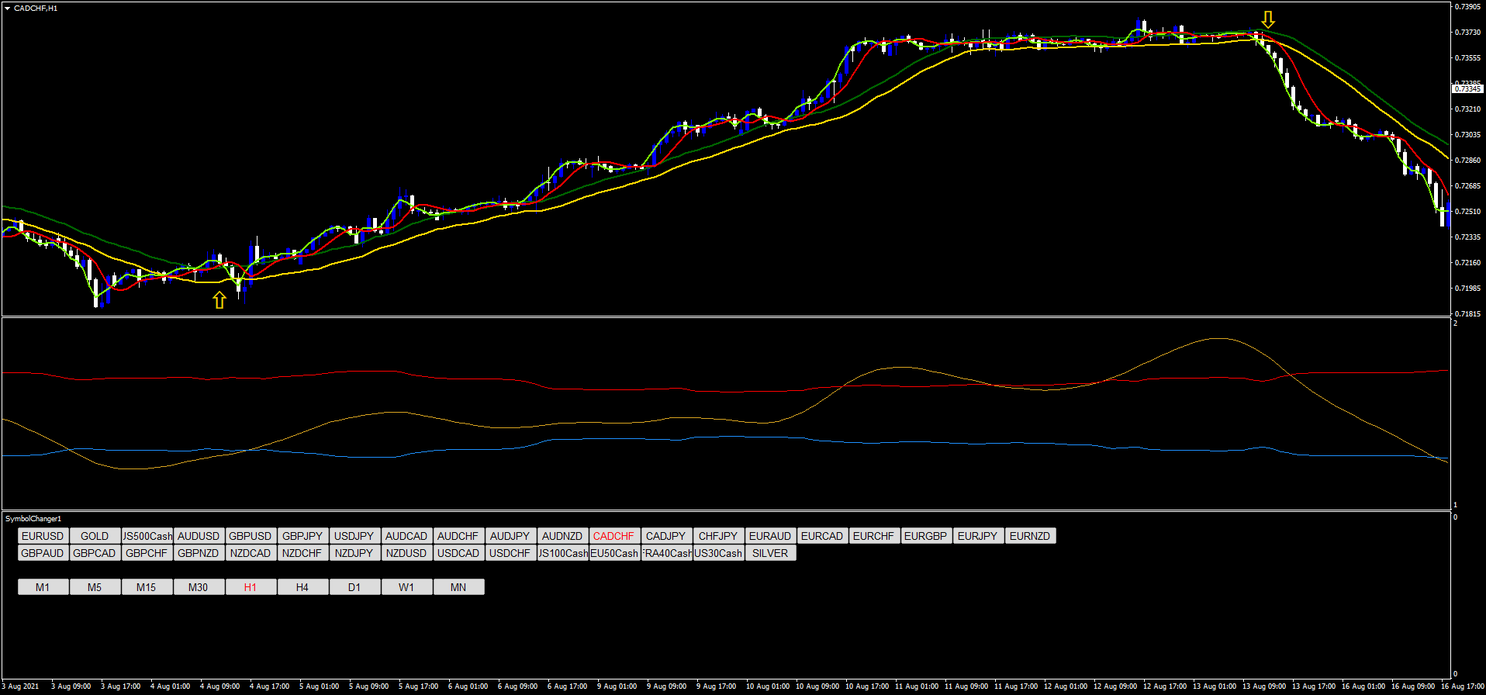Open the US500Cash chart

(x=146, y=536)
